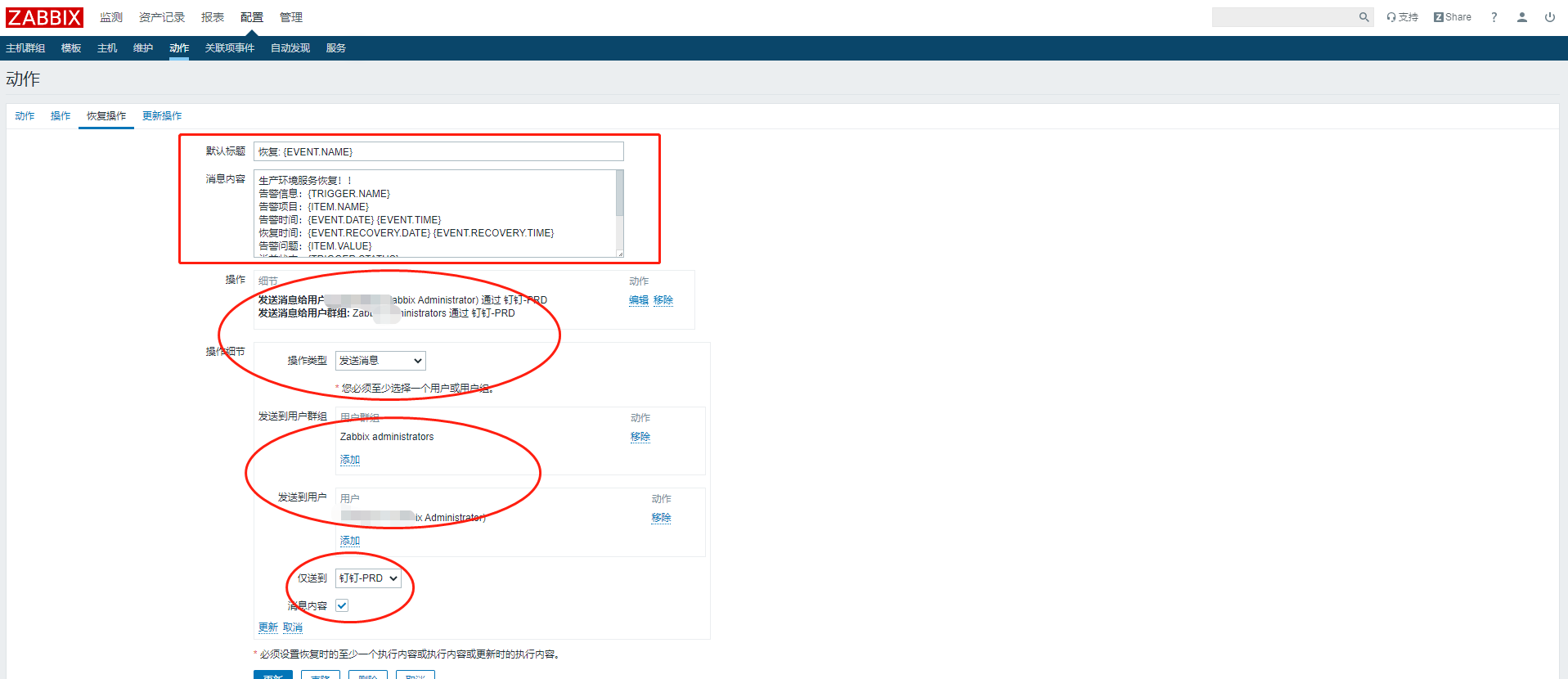Go to 主机群组 in the submenu
Image resolution: width=1568 pixels, height=679 pixels.
[x=25, y=48]
